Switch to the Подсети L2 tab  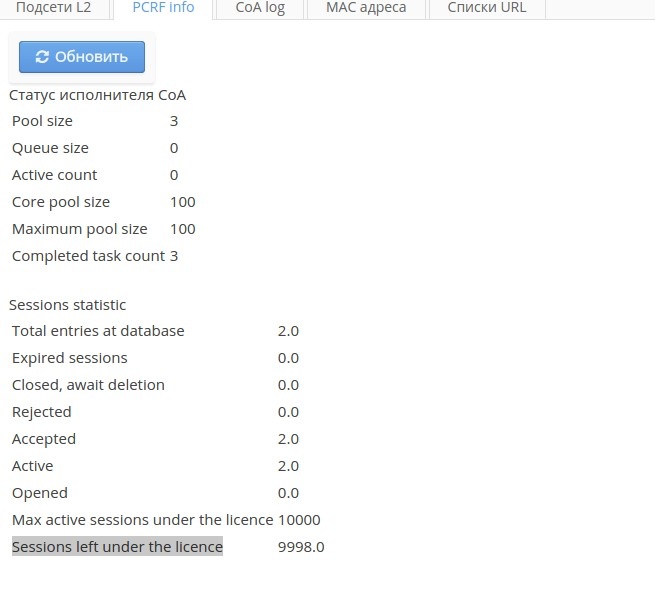(53, 8)
